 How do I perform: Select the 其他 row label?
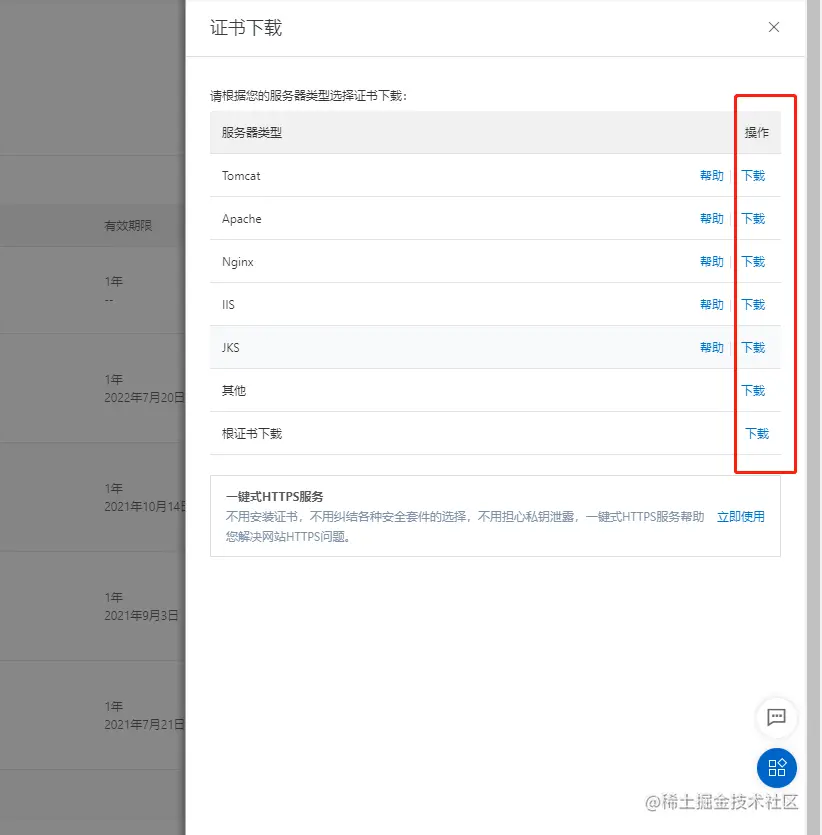pos(234,391)
